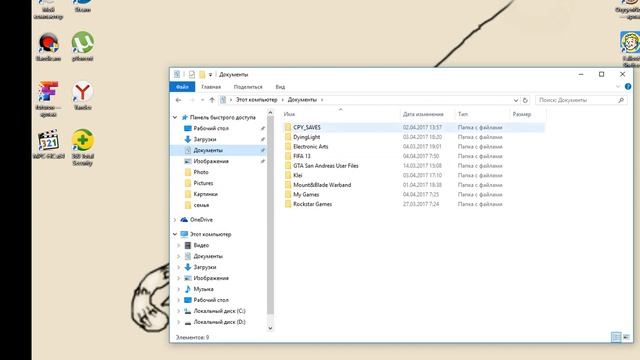Refresh the Документы folder view
This screenshot has height=360, width=640.
pyautogui.click(x=525, y=100)
